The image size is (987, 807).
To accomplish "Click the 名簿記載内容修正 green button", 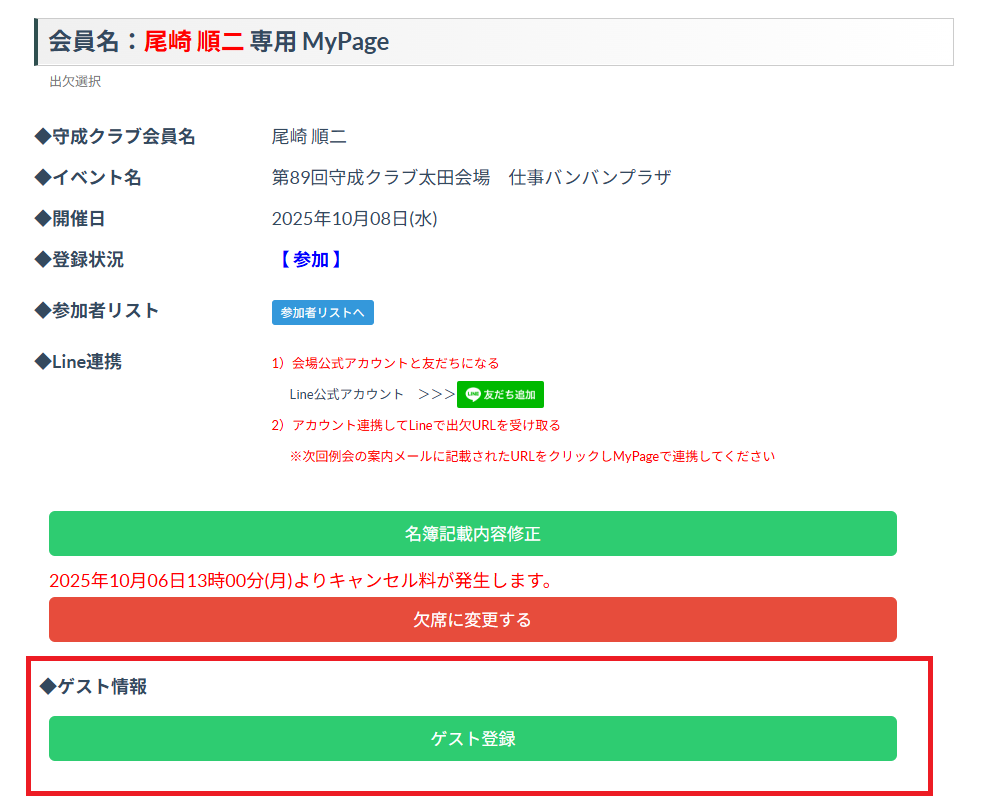I will (472, 534).
